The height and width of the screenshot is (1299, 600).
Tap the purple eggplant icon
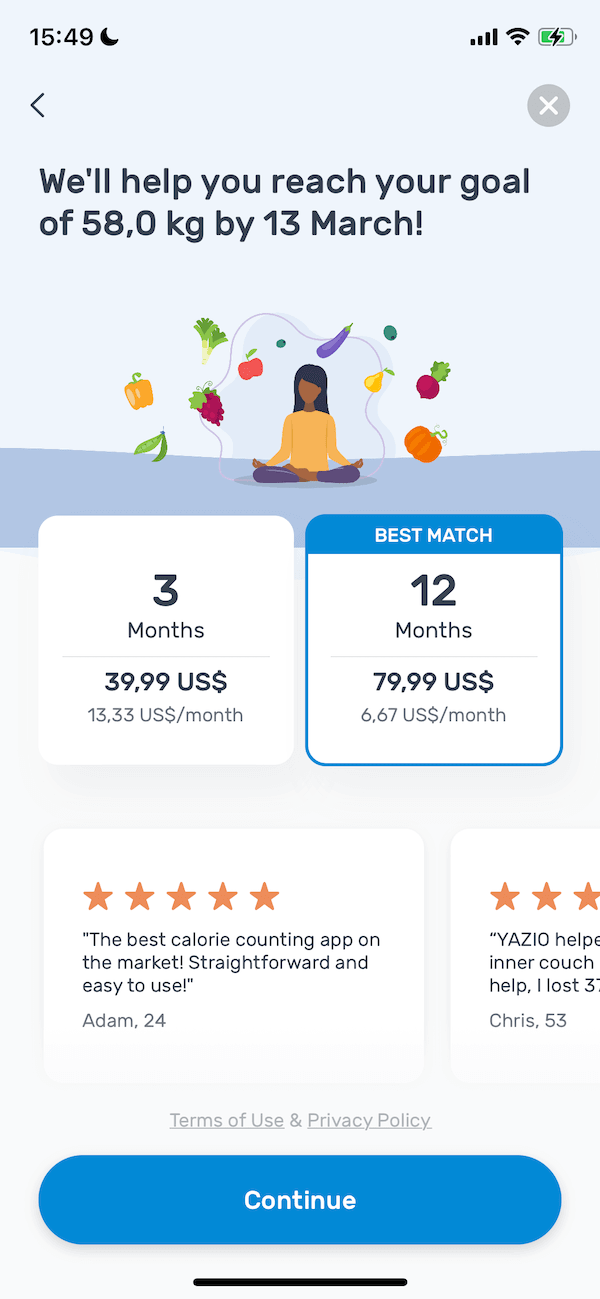[x=335, y=341]
